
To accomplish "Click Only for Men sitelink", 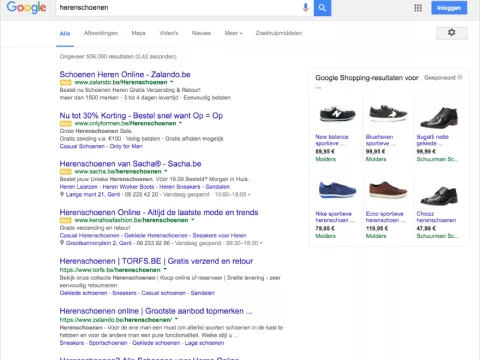I will 126,146.
